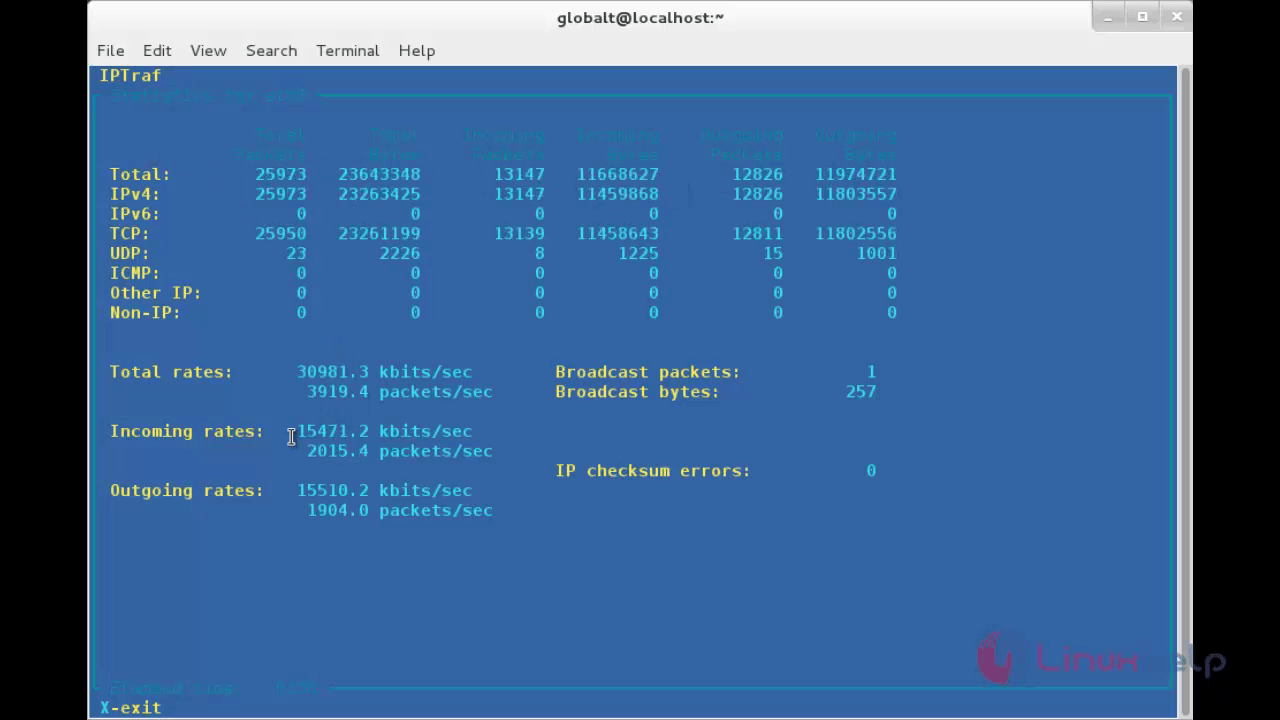This screenshot has width=1280, height=720.
Task: Click the 'Outgoing rates:' label
Action: pyautogui.click(x=187, y=490)
